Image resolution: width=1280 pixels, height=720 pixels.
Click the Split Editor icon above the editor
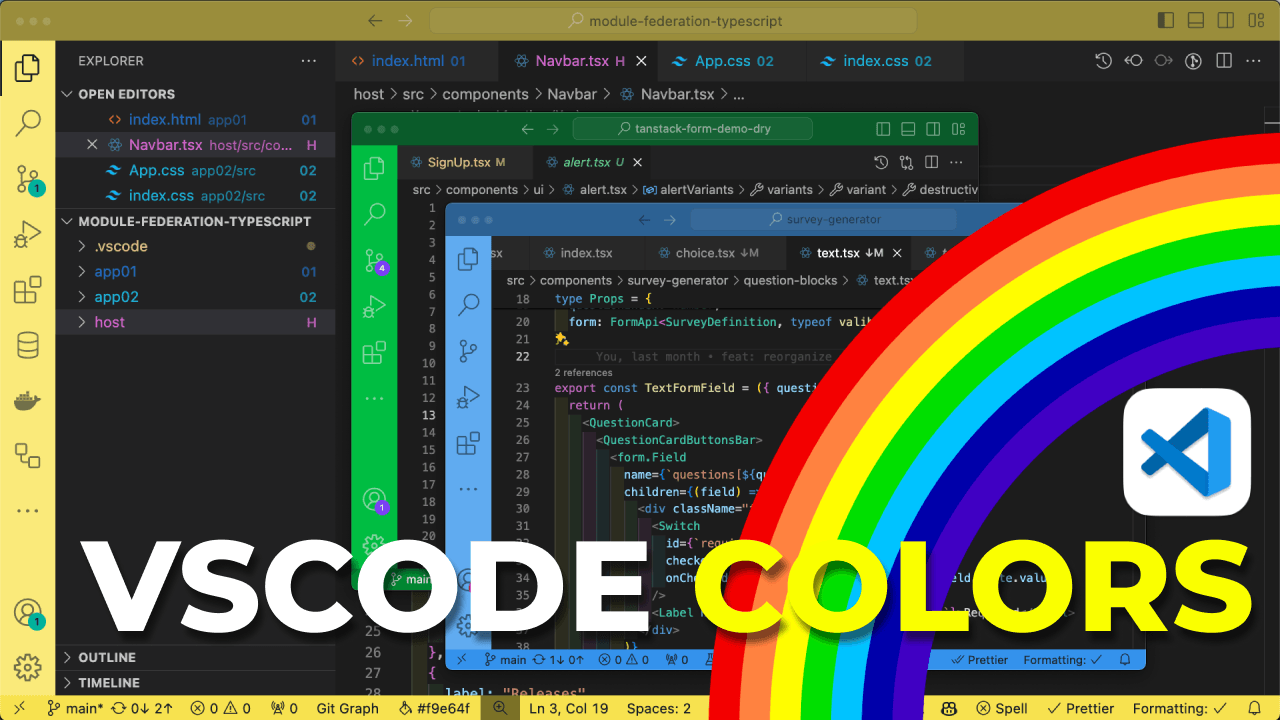pos(1224,60)
